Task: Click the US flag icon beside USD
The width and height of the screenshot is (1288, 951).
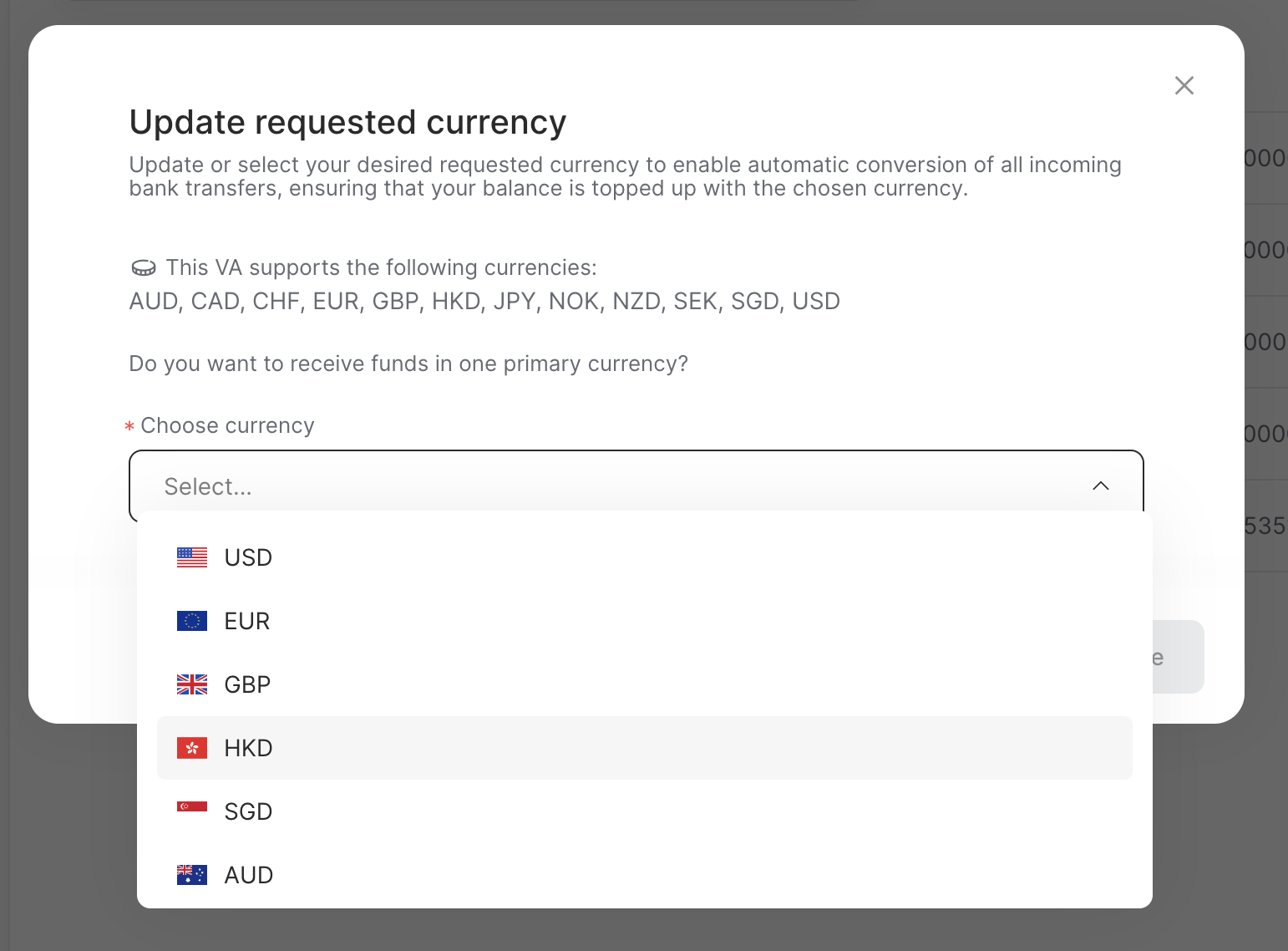Action: (191, 557)
